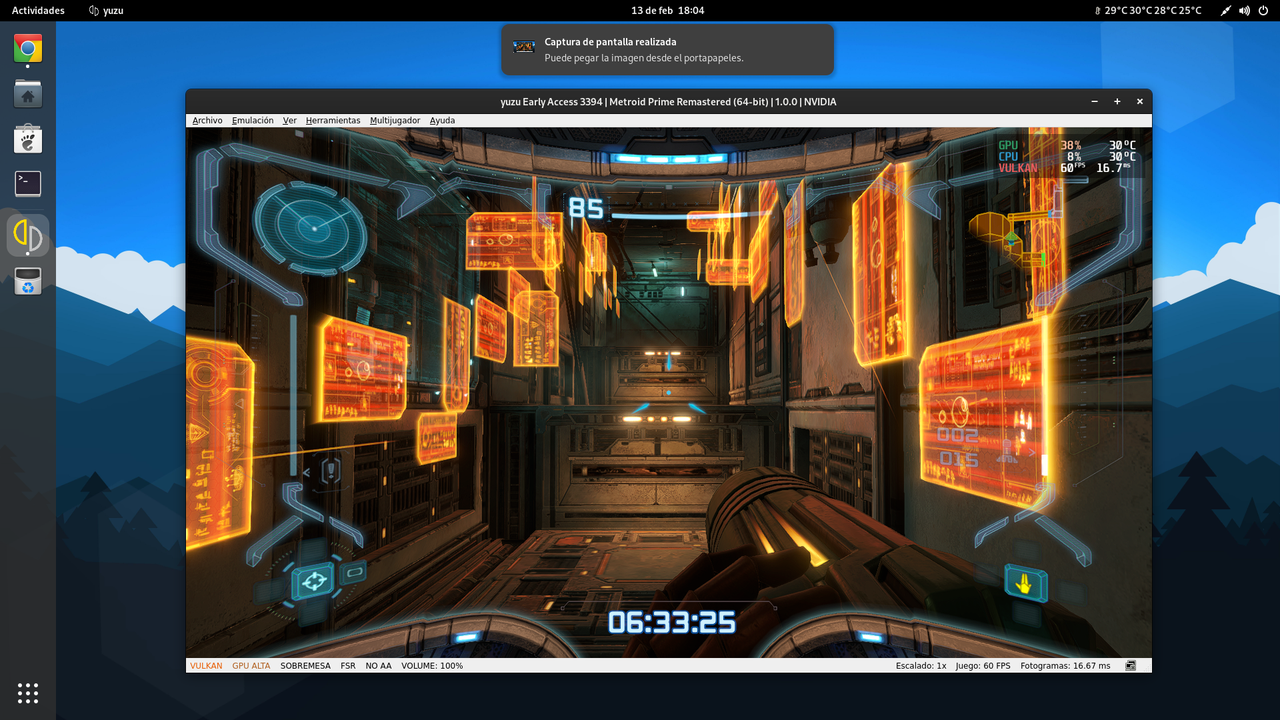Open the Files home folder dock icon
The image size is (1280, 720).
pyautogui.click(x=28, y=94)
